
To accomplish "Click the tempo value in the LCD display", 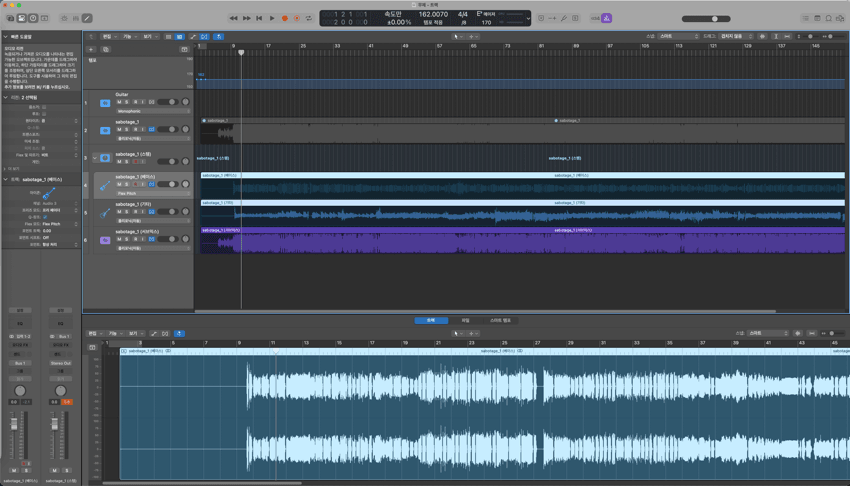I will coord(433,15).
